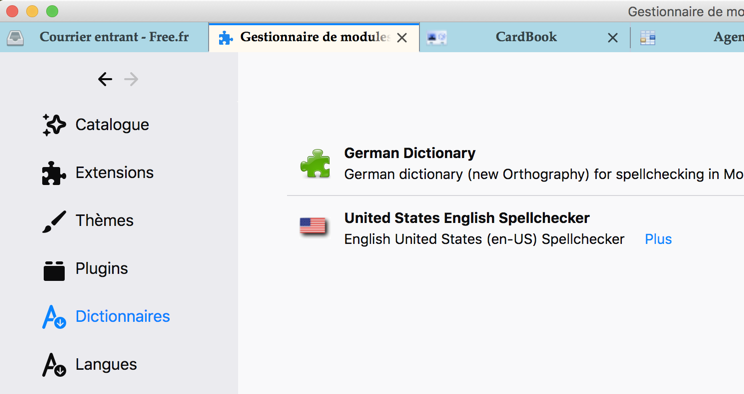744x394 pixels.
Task: Click the English United States (en-US) description
Action: click(484, 239)
